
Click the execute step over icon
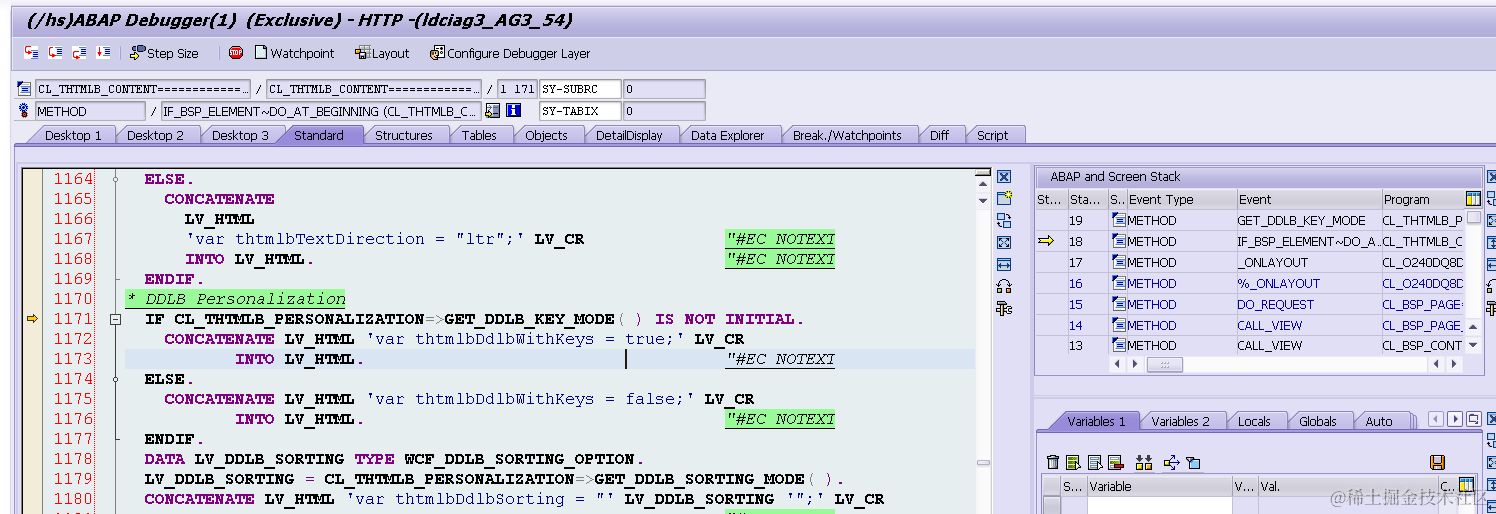pyautogui.click(x=56, y=53)
